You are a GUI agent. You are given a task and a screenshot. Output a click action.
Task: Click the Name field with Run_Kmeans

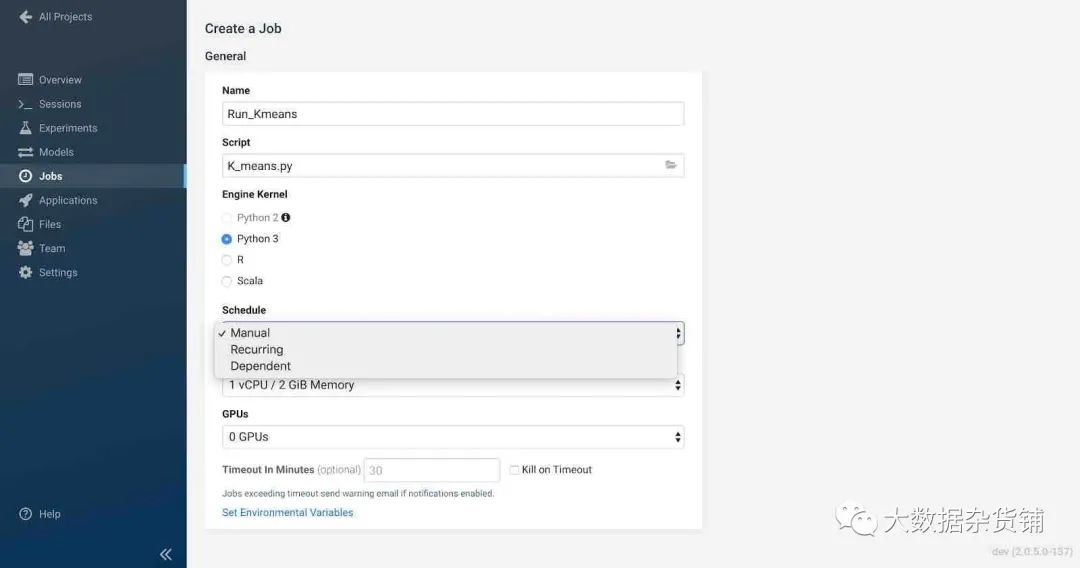453,114
